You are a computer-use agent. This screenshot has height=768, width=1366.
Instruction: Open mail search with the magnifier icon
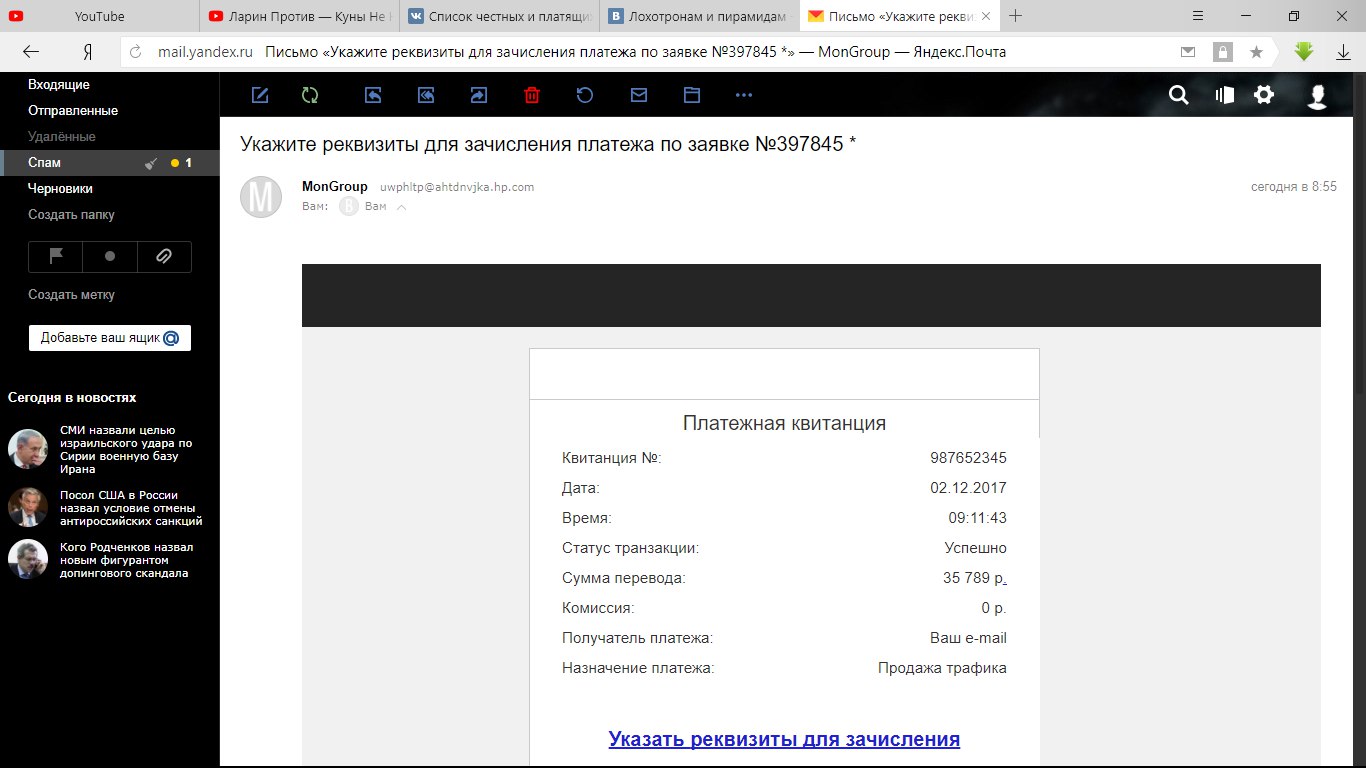tap(1179, 95)
